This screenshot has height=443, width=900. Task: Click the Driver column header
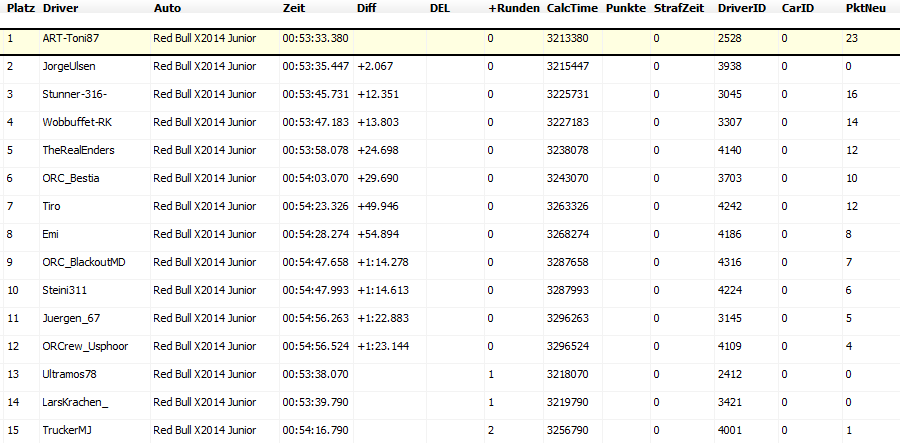[x=60, y=8]
